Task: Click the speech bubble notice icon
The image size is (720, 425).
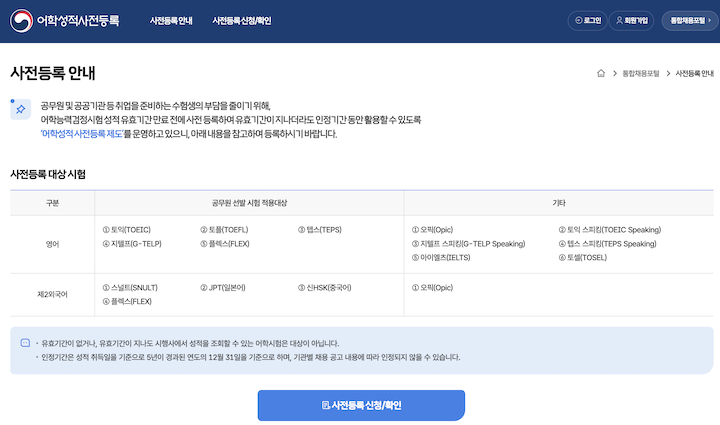Action: point(25,343)
